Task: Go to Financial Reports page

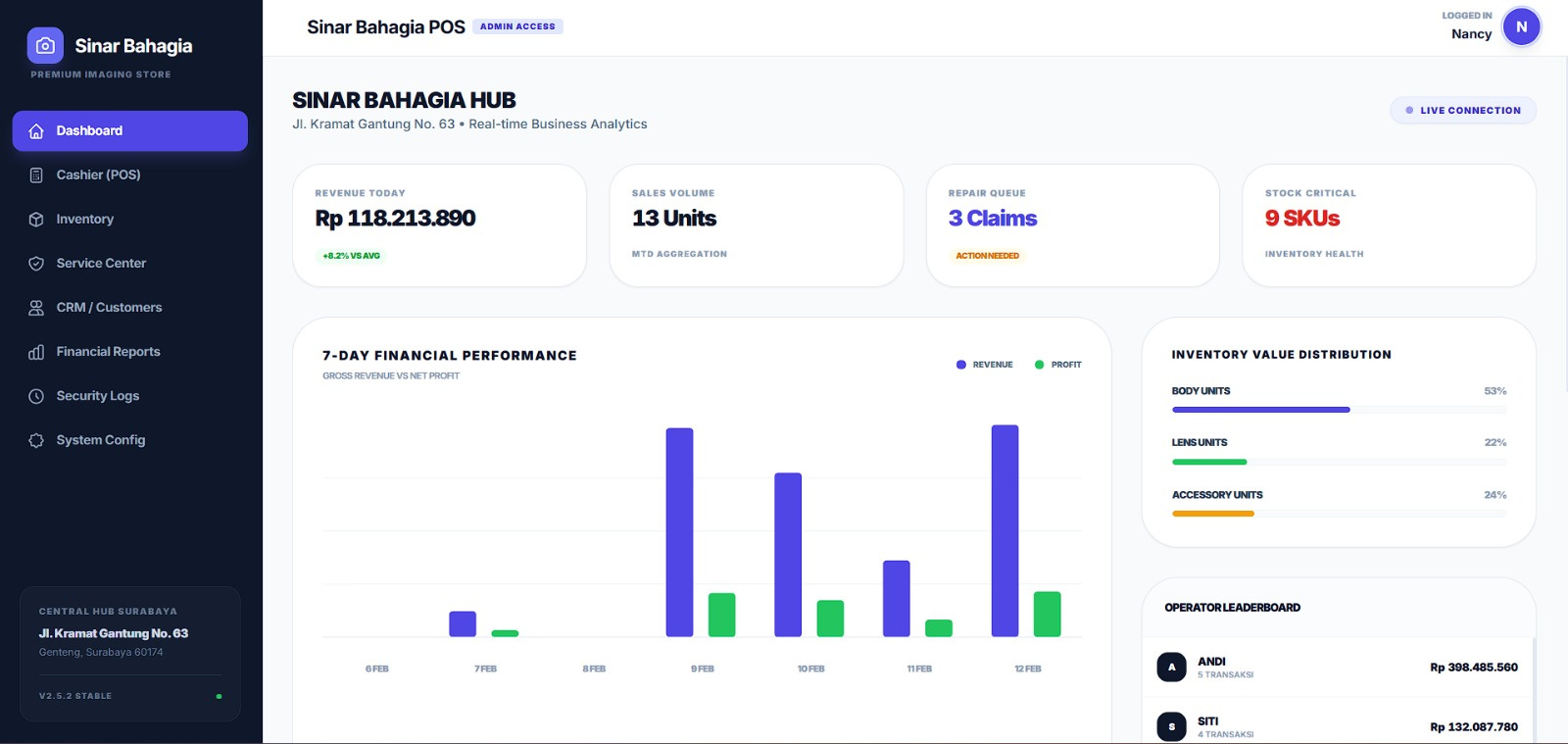Action: point(108,352)
